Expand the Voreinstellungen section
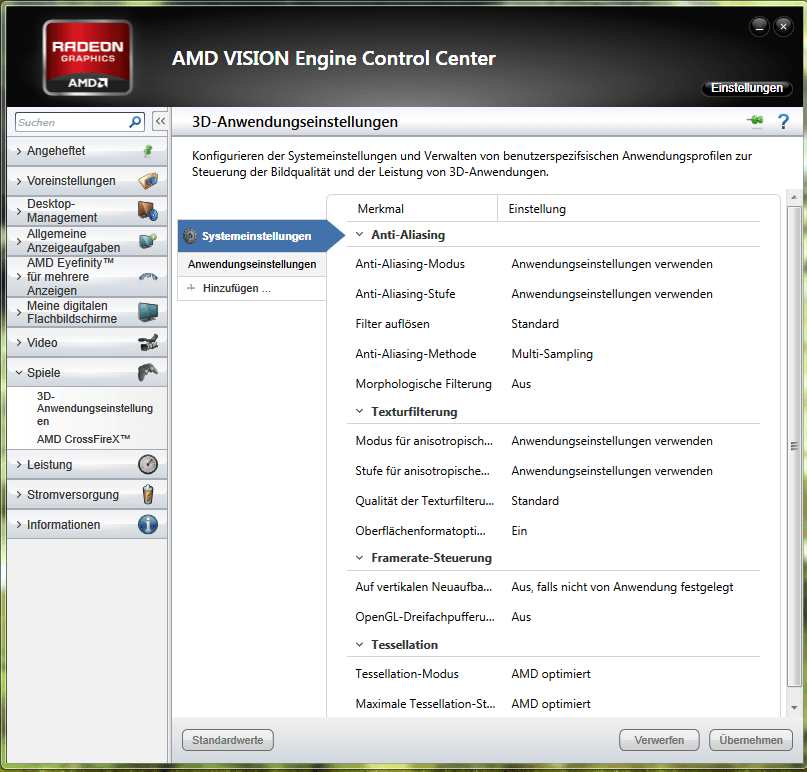 [x=19, y=181]
